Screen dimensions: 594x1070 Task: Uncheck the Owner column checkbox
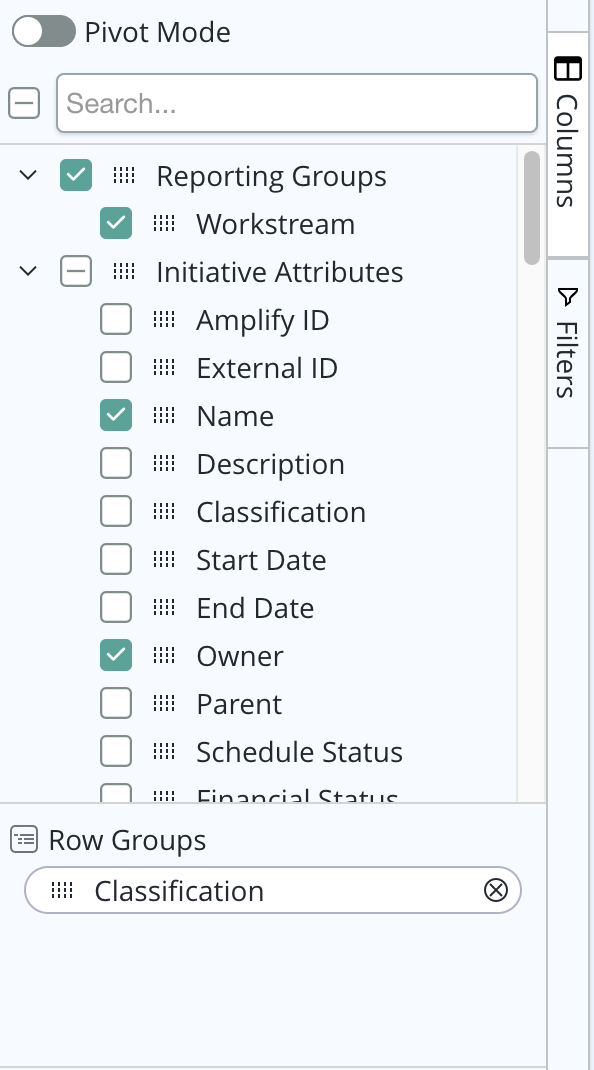coord(116,656)
